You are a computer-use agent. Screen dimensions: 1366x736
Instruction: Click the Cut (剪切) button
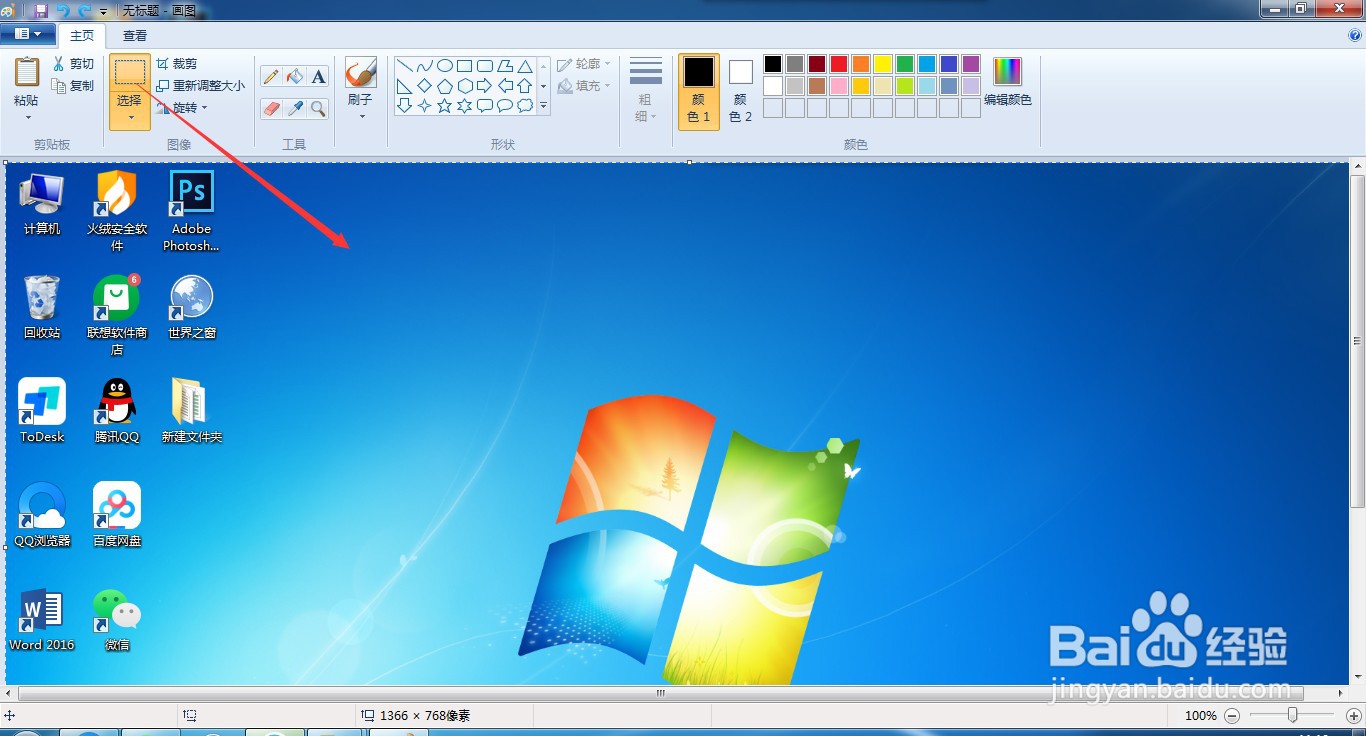click(73, 64)
